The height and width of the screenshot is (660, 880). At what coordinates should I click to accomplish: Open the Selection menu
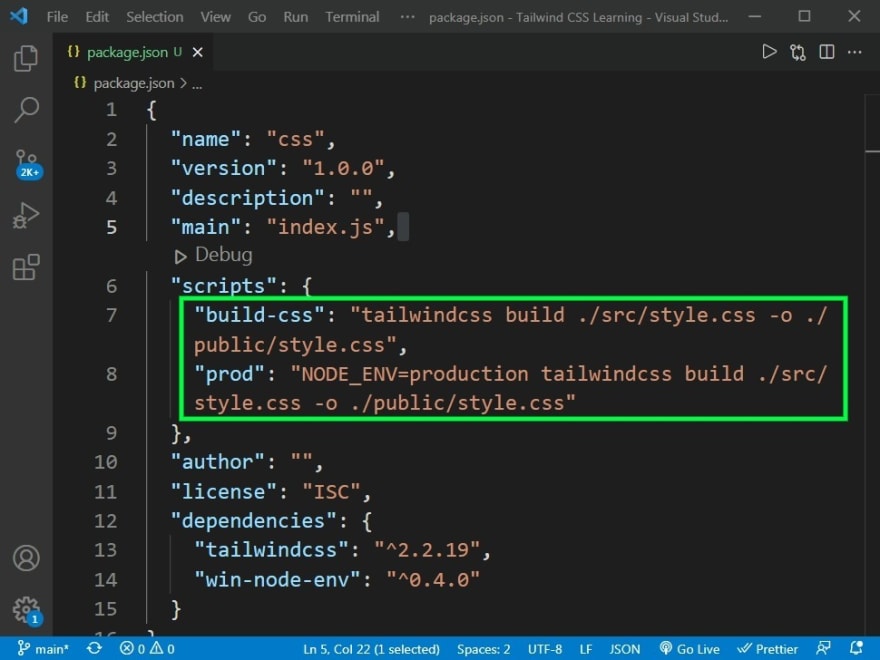click(x=154, y=17)
